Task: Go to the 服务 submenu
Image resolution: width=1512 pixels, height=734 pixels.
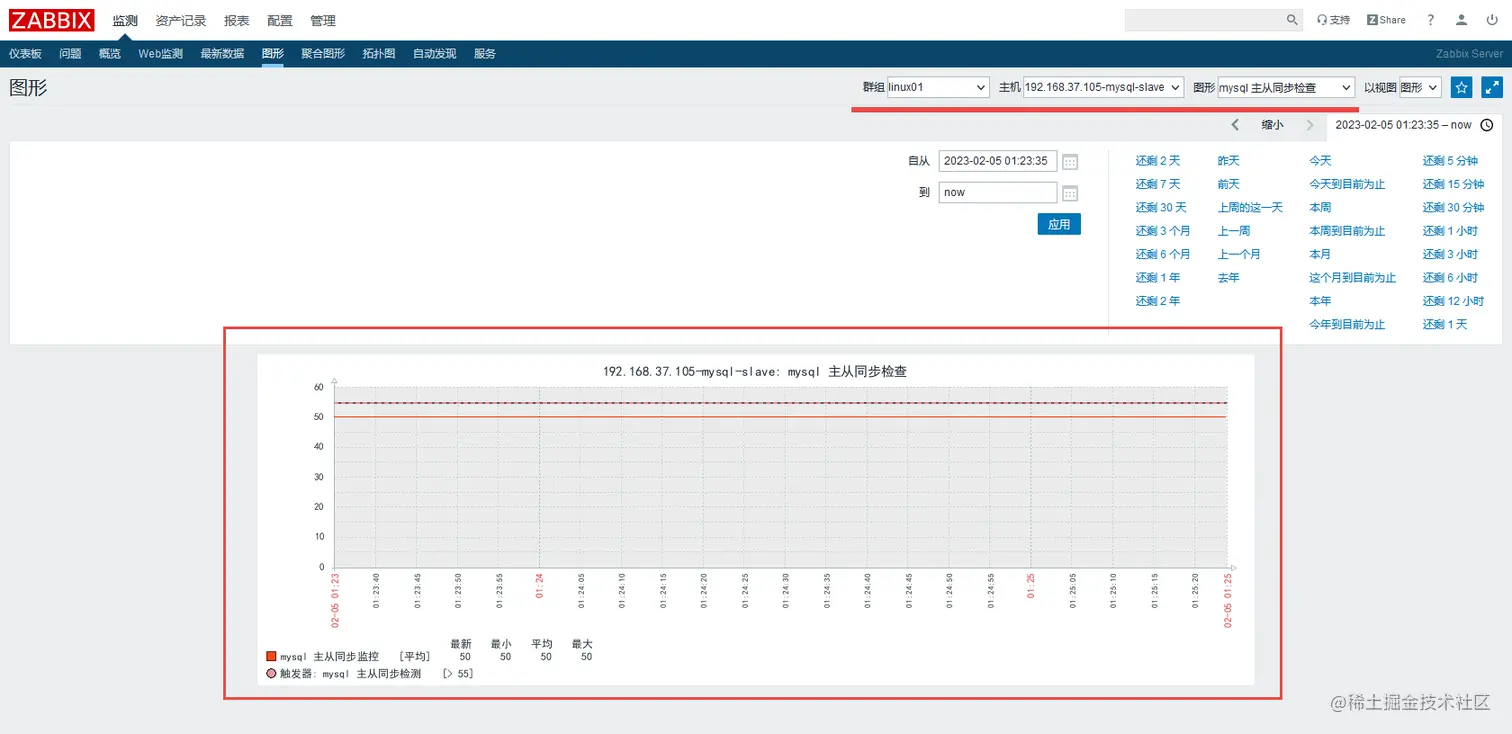Action: point(485,54)
